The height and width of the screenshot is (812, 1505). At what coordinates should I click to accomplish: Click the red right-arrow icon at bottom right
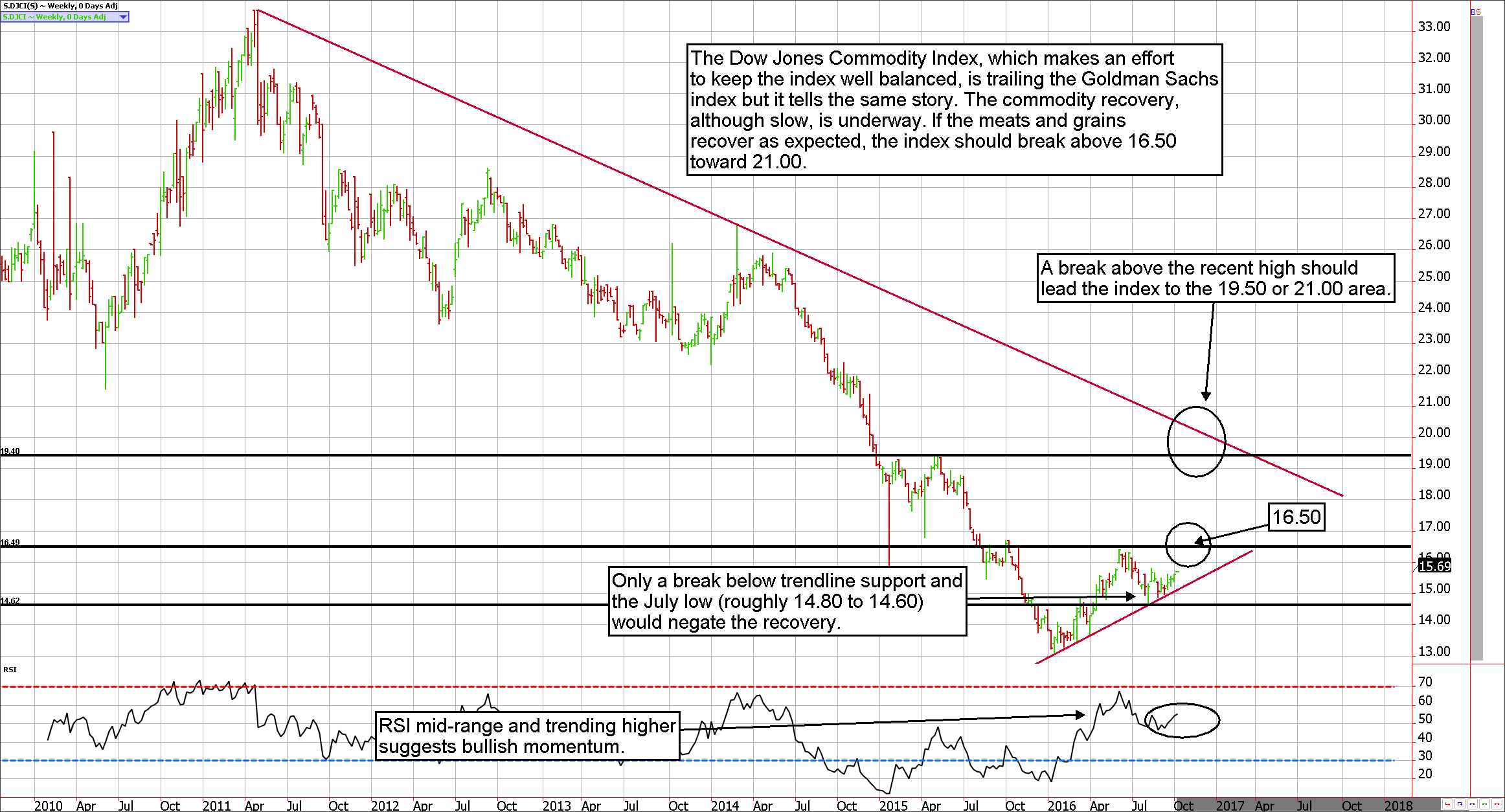tap(1448, 804)
